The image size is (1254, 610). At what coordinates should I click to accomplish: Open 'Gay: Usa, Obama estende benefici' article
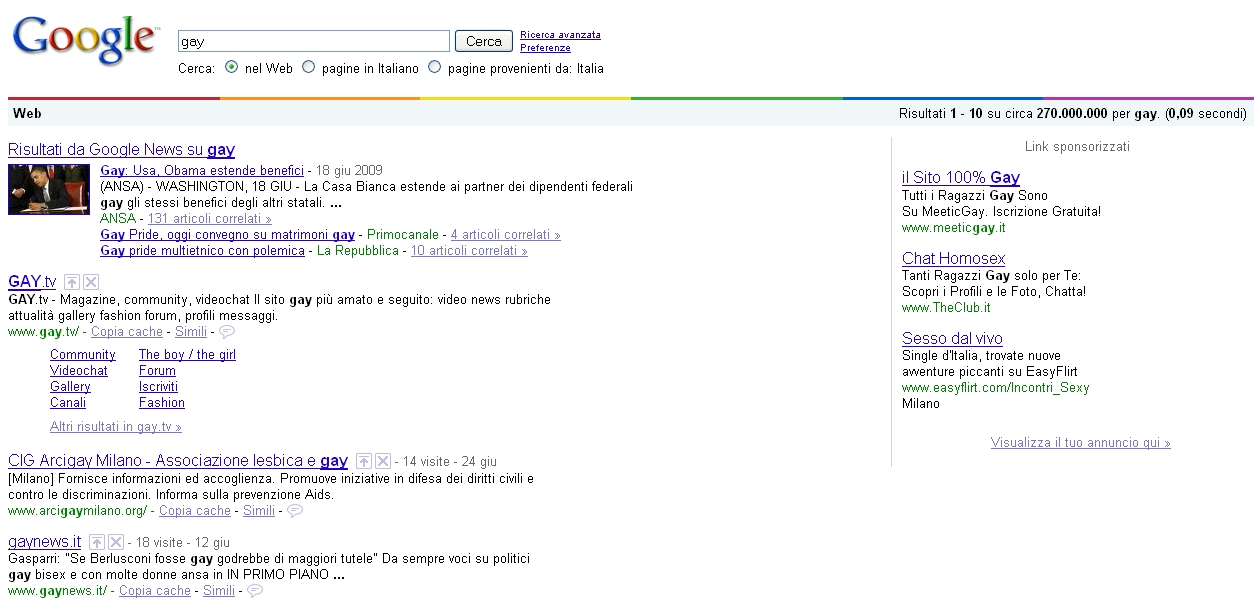(x=202, y=171)
